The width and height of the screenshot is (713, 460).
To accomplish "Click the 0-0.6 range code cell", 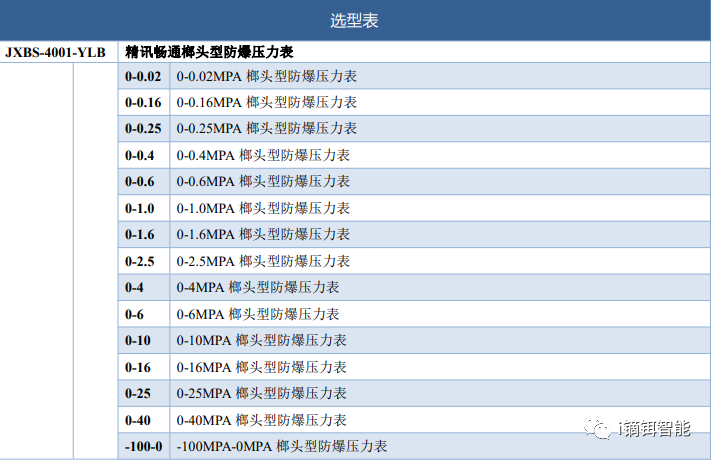I will (x=140, y=182).
